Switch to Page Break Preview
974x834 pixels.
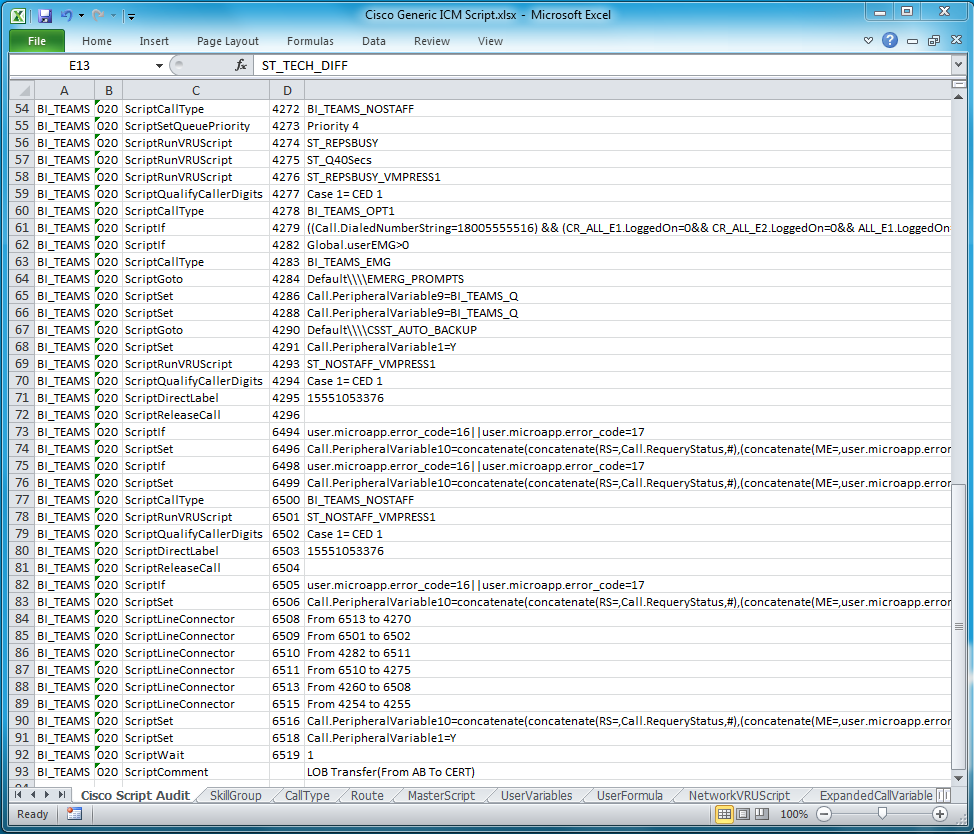pos(762,814)
